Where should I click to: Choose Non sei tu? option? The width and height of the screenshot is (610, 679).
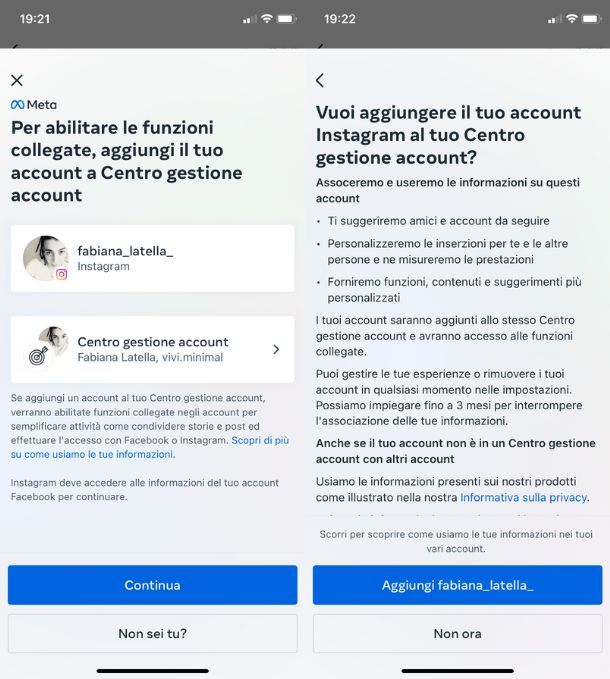click(152, 634)
